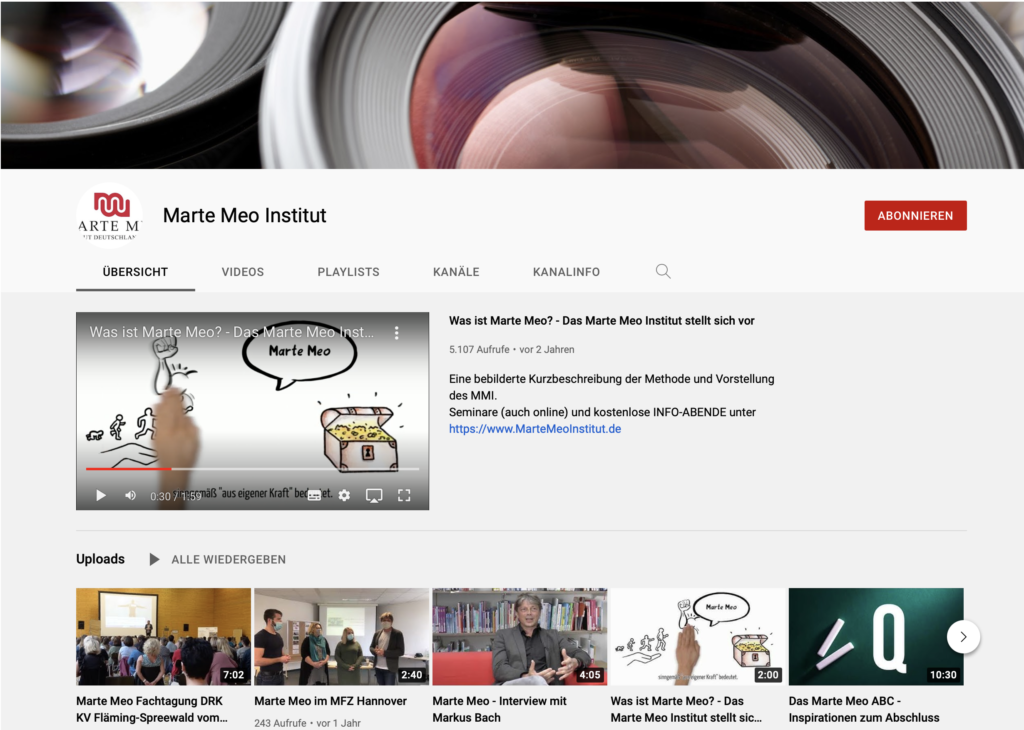Click the 7:02 duration badge
This screenshot has width=1024, height=730.
[233, 674]
